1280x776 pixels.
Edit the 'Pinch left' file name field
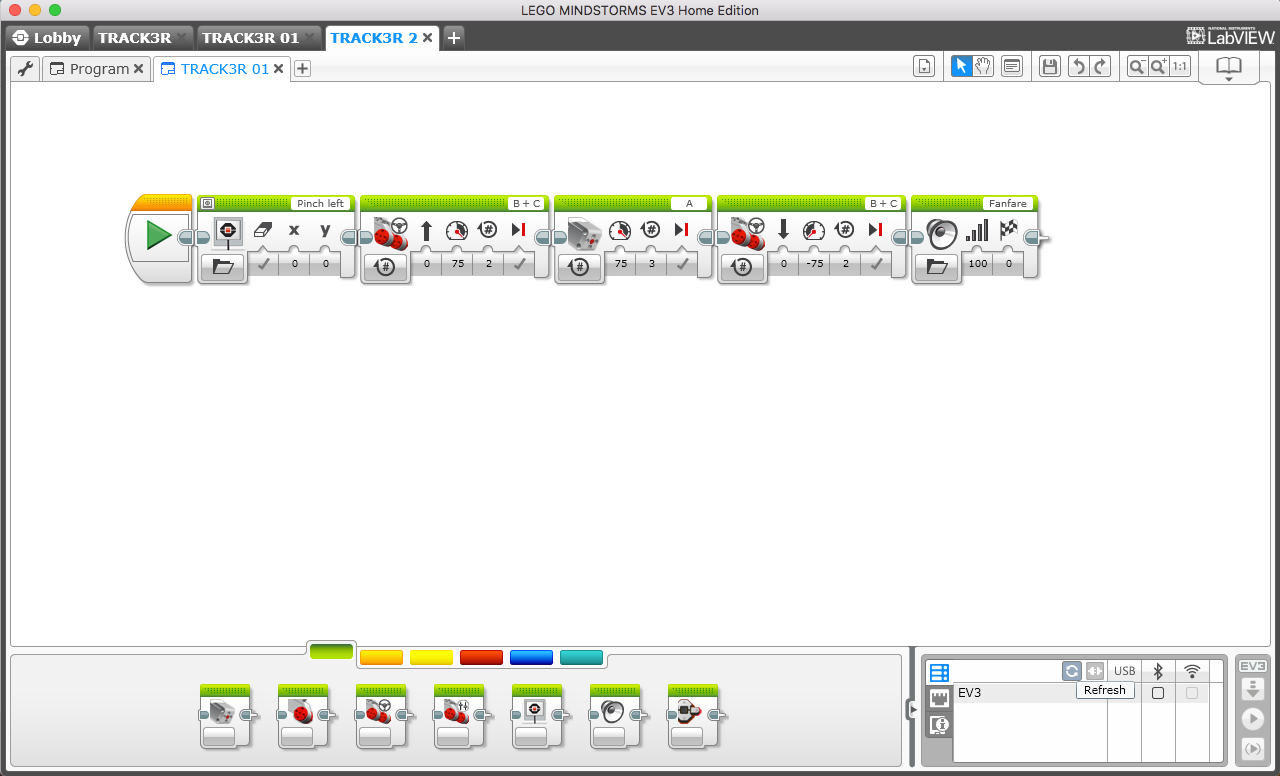coord(320,203)
